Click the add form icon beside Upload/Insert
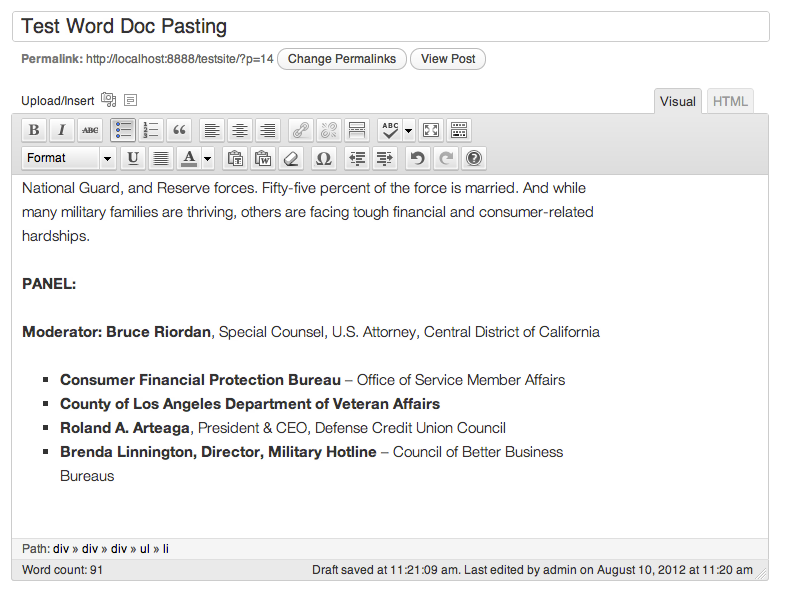This screenshot has height=595, width=787. [x=130, y=100]
